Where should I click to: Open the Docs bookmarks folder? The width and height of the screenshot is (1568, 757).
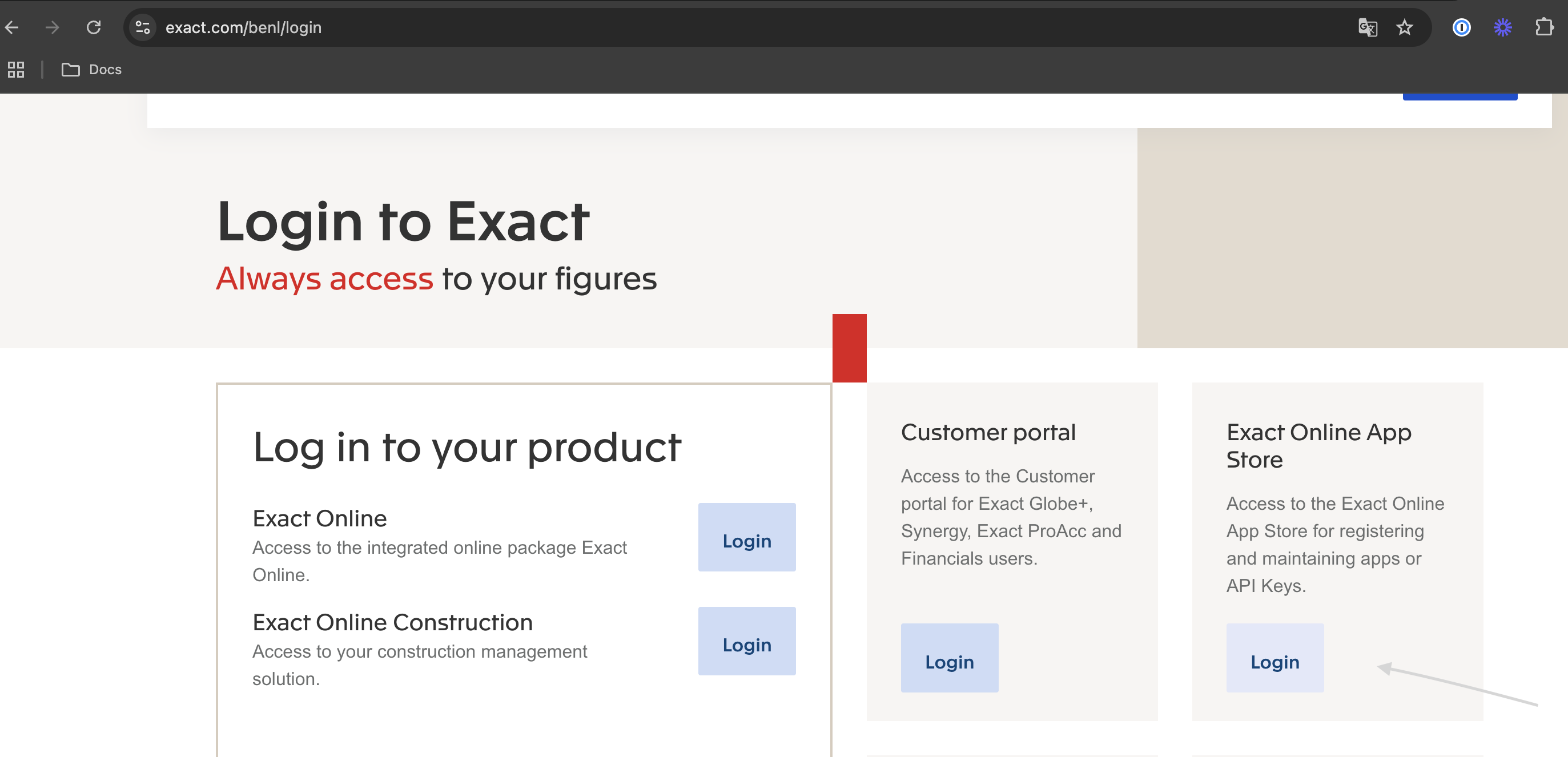point(91,70)
